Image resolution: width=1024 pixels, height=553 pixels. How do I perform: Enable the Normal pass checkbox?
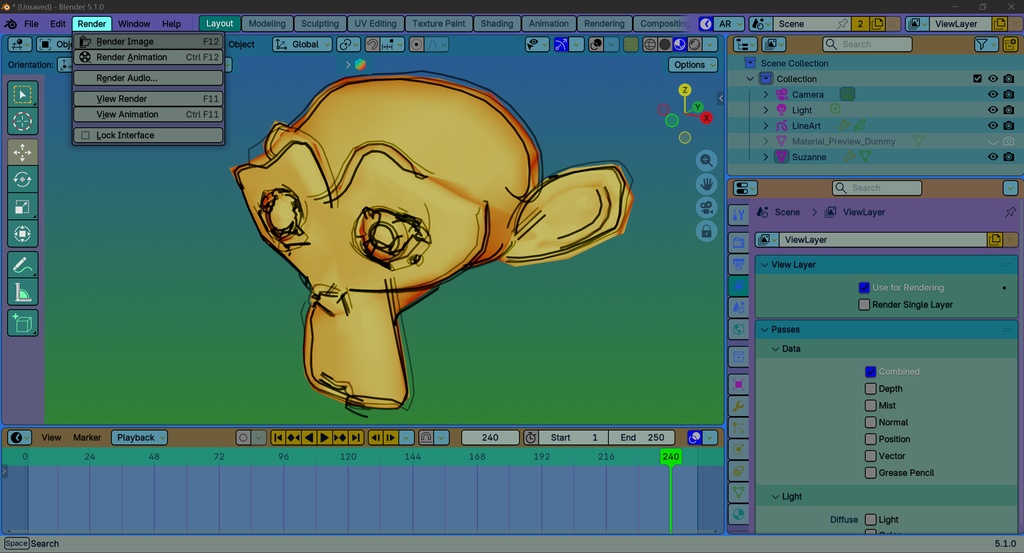point(871,422)
